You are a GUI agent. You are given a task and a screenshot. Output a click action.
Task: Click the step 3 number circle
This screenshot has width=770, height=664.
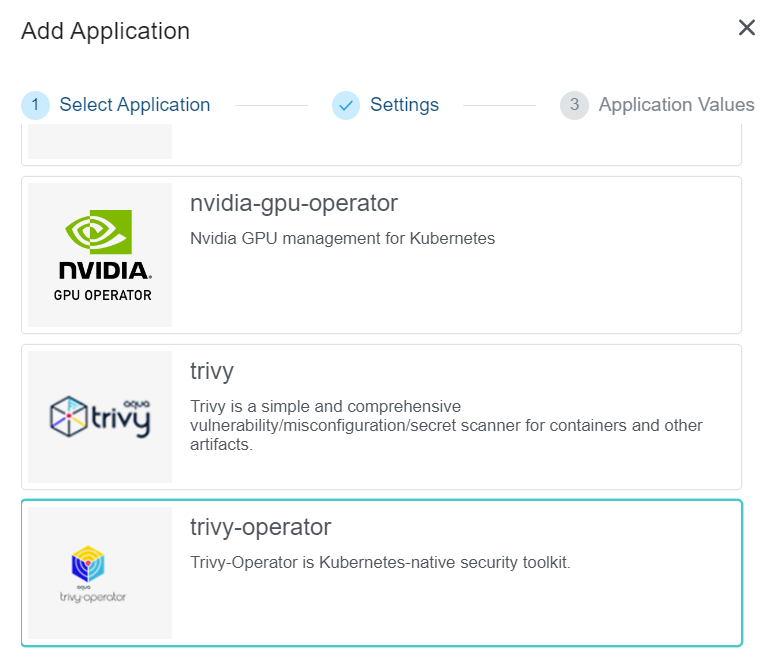click(574, 105)
